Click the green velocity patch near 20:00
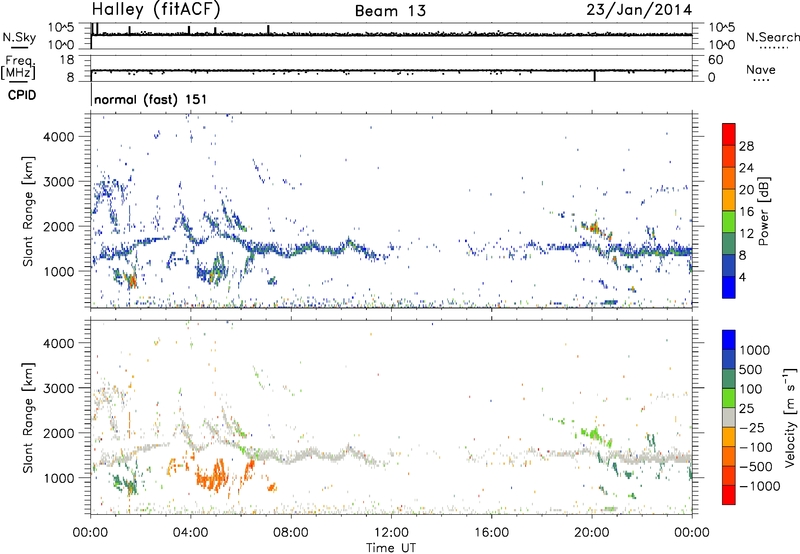The width and height of the screenshot is (800, 554). 592,435
